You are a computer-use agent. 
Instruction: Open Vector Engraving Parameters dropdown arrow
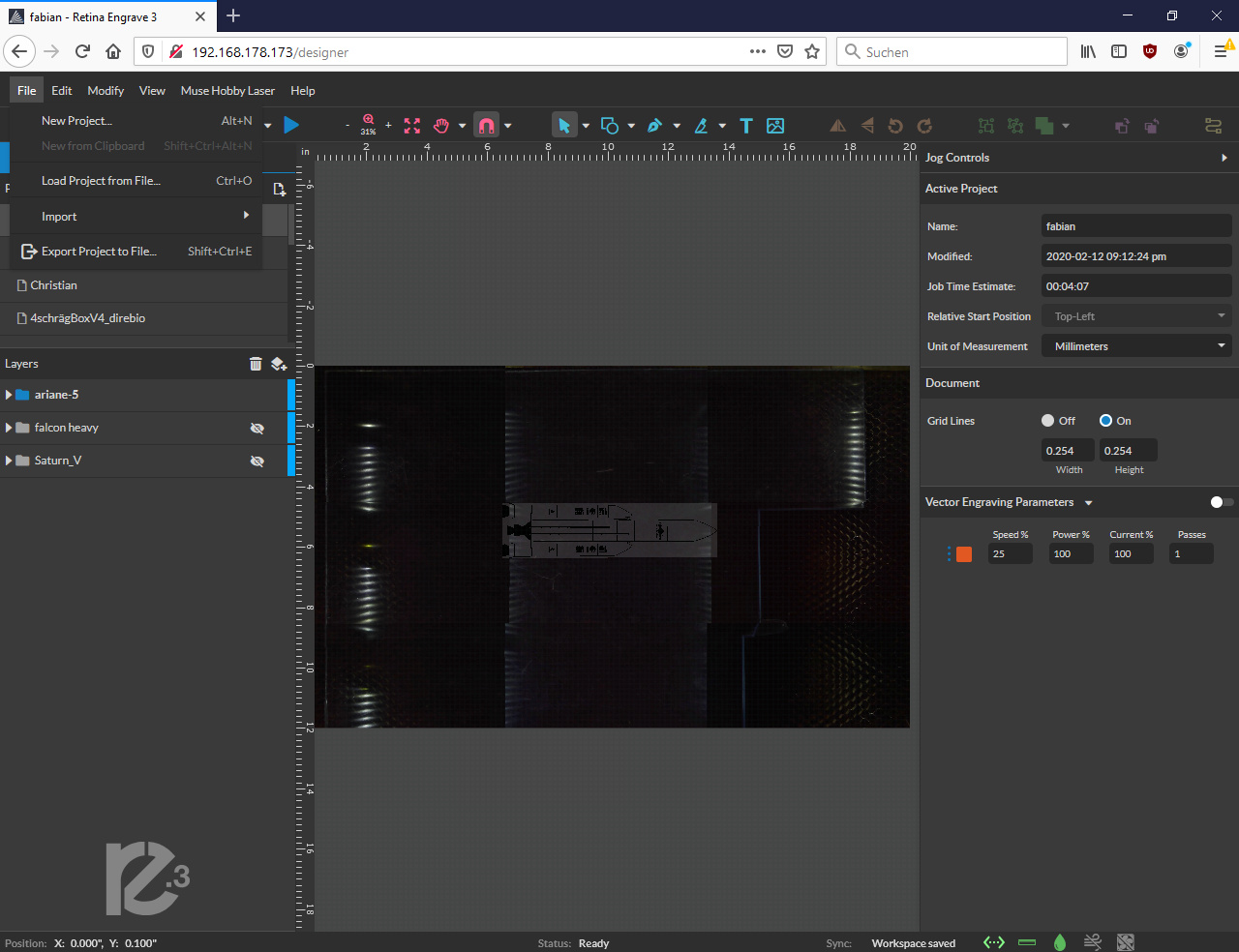coord(1089,503)
